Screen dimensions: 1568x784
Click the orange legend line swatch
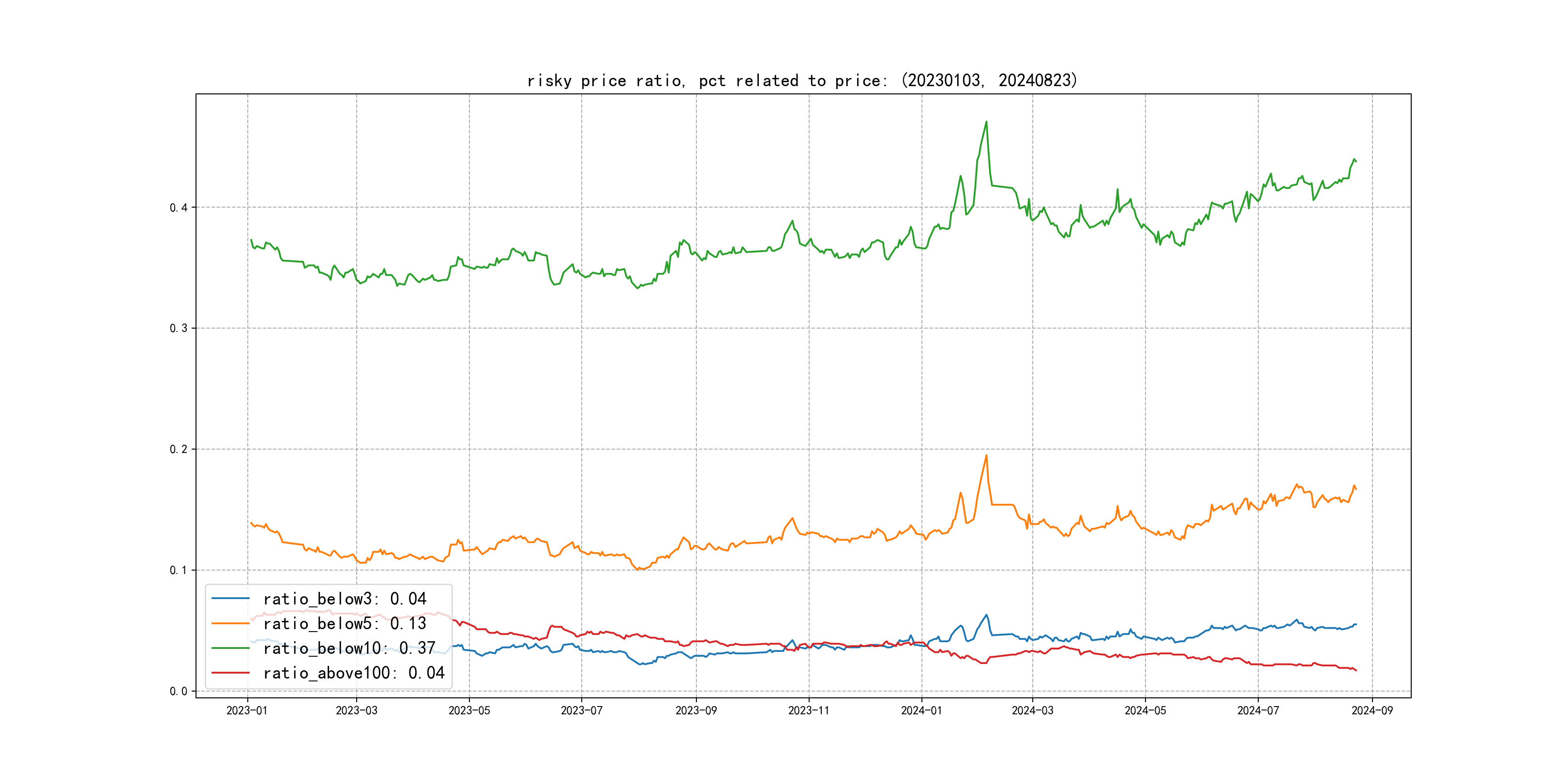pyautogui.click(x=230, y=624)
